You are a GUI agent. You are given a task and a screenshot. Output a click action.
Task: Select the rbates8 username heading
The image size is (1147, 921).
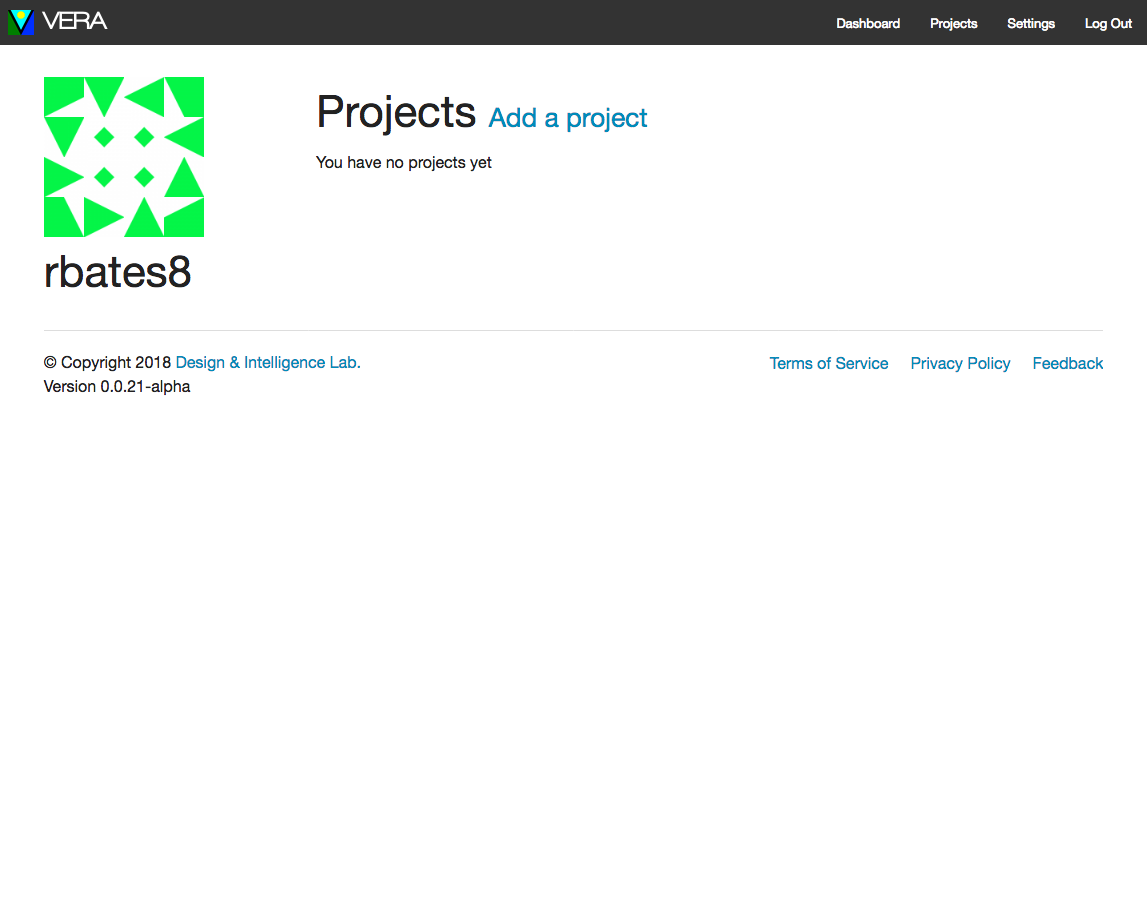pos(118,272)
